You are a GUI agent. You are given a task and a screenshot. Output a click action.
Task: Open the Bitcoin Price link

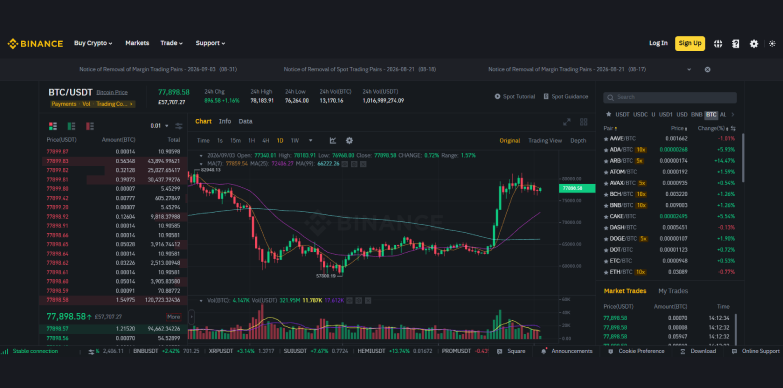112,92
